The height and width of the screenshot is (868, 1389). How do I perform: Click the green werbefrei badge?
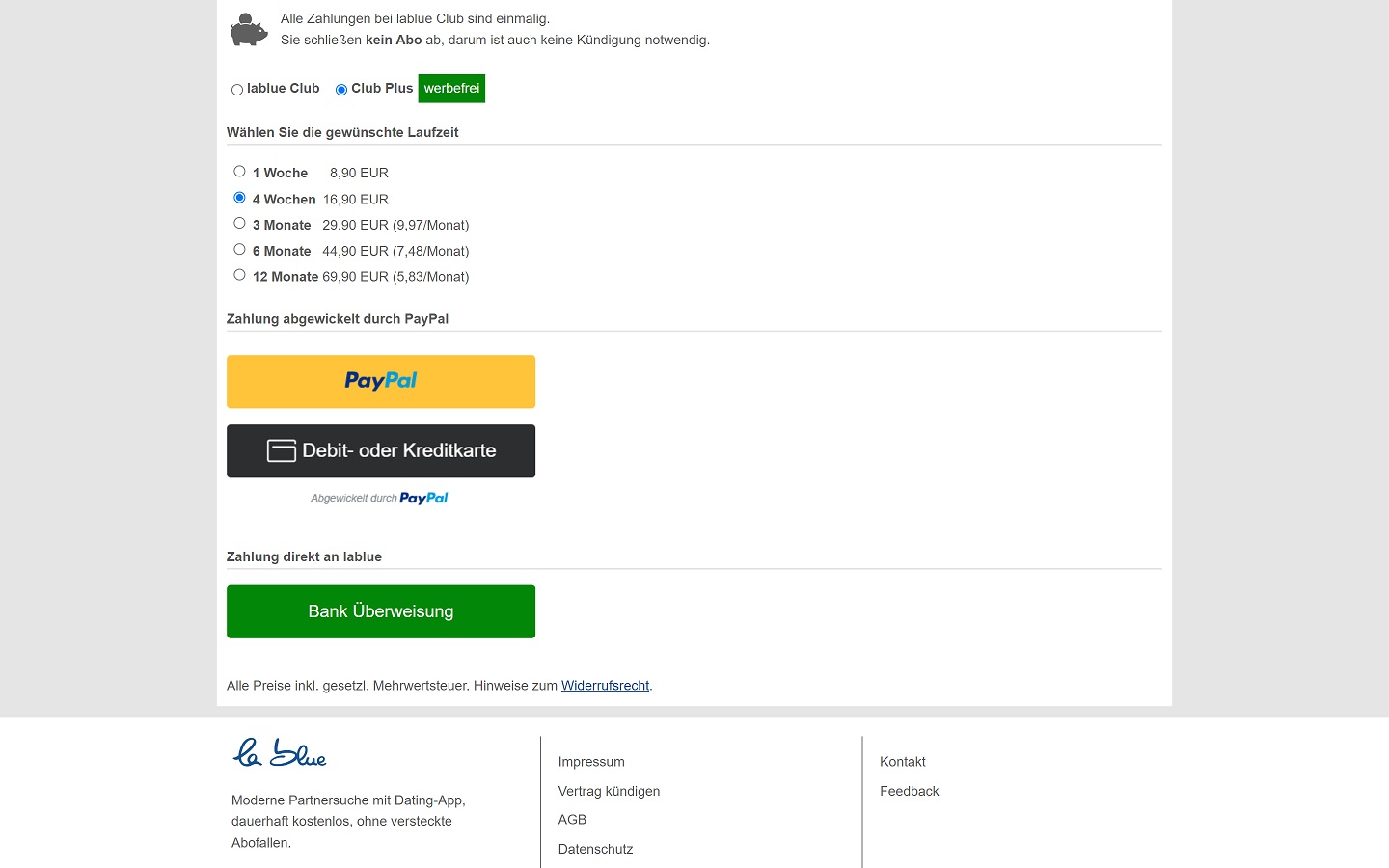451,89
